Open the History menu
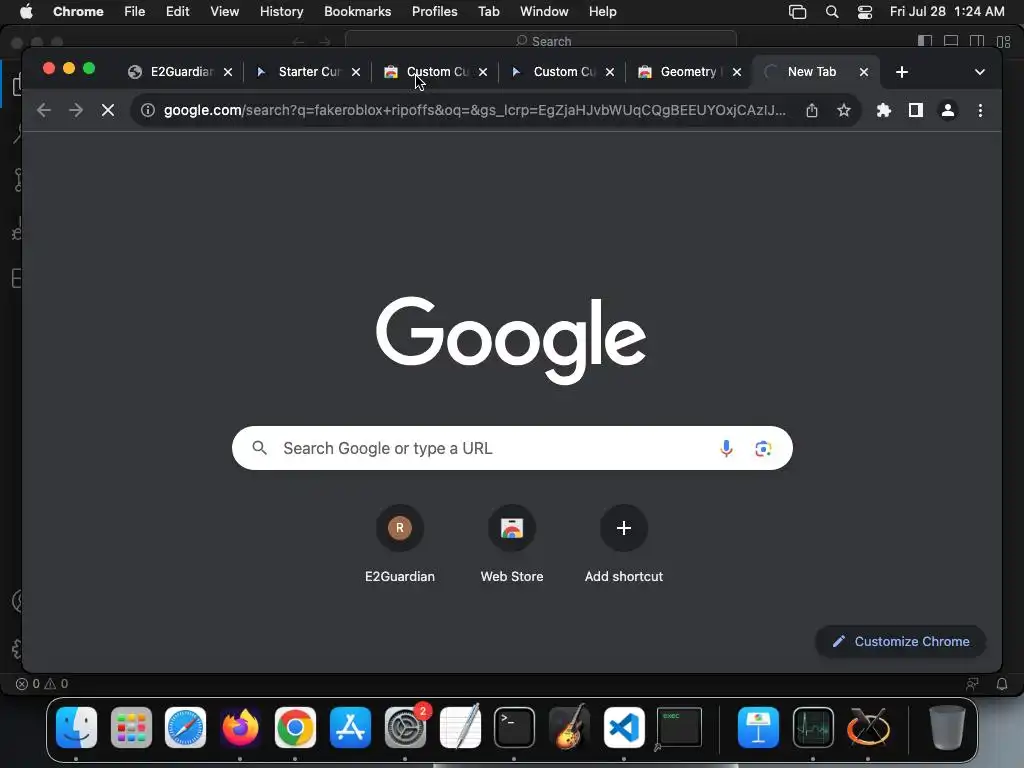 pos(281,12)
